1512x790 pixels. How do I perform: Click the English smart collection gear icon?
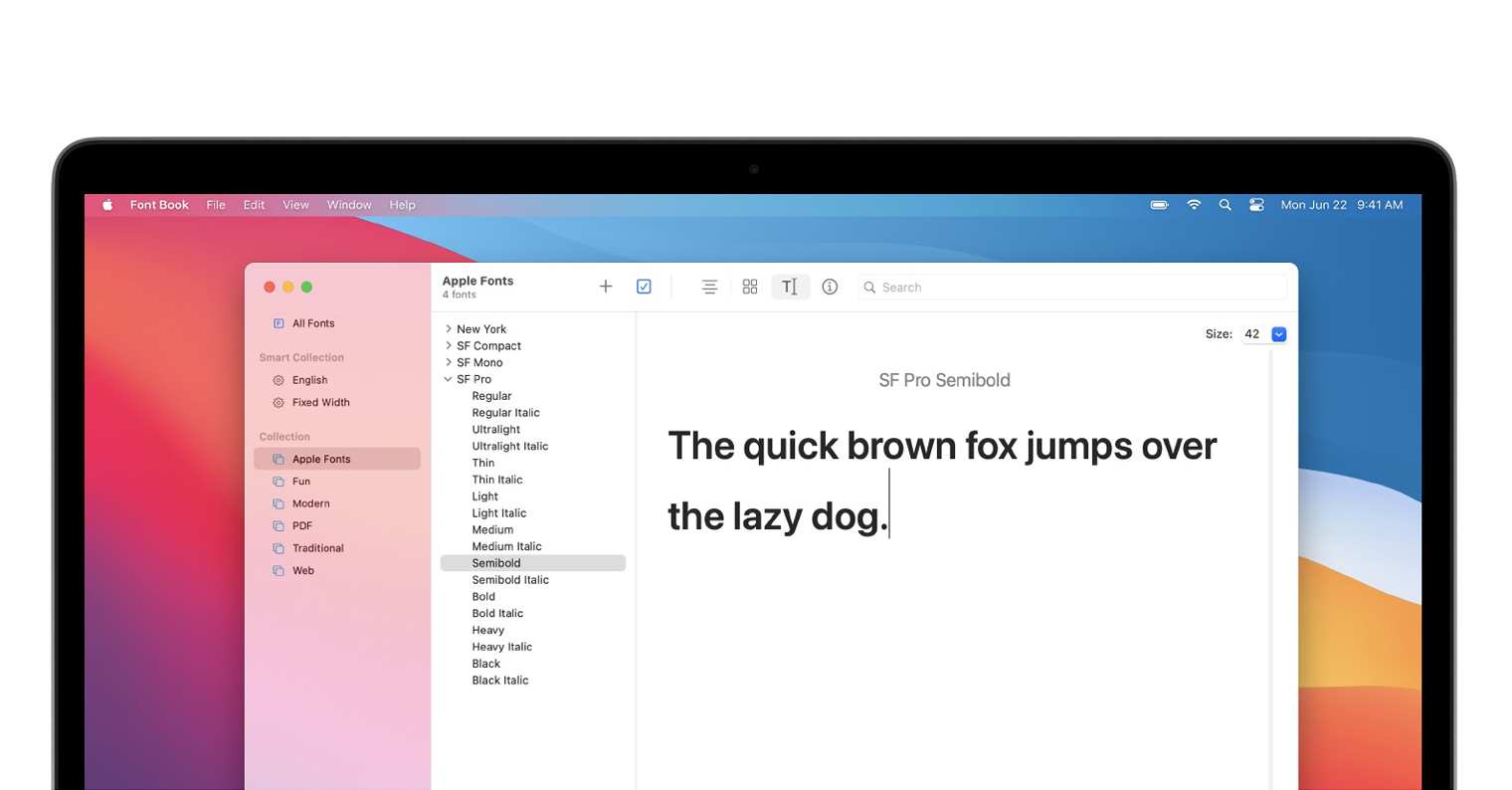(x=279, y=380)
